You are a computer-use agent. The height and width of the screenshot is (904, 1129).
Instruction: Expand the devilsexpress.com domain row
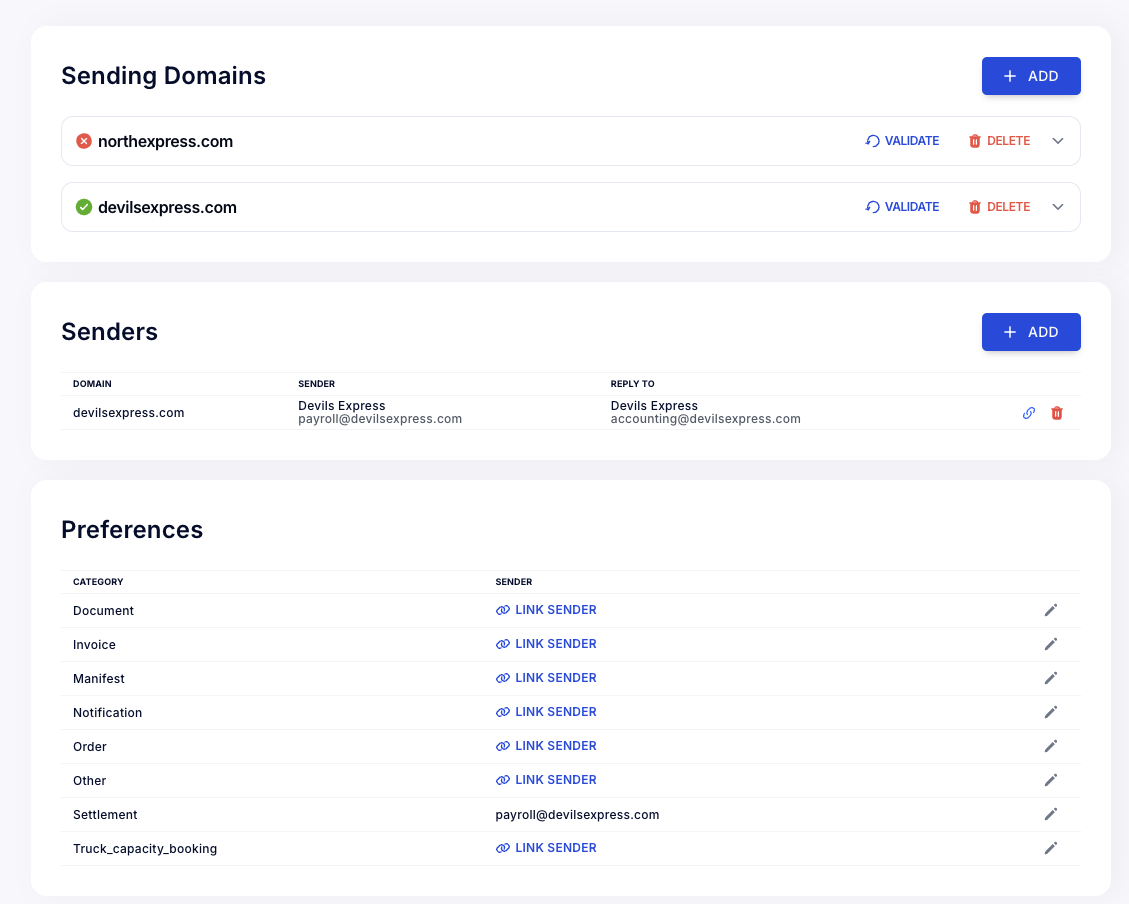1058,207
